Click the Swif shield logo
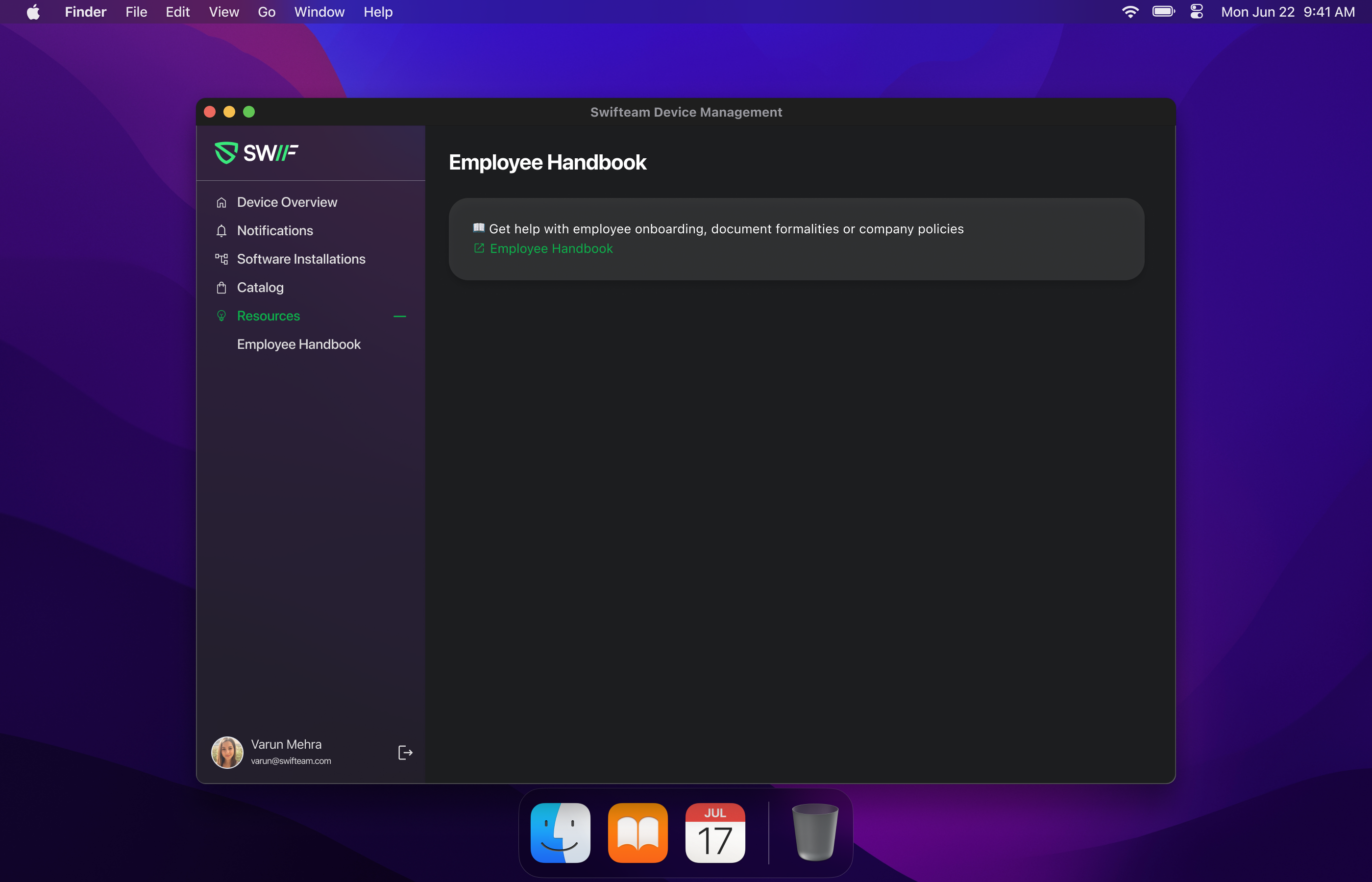The height and width of the screenshot is (882, 1372). point(225,153)
